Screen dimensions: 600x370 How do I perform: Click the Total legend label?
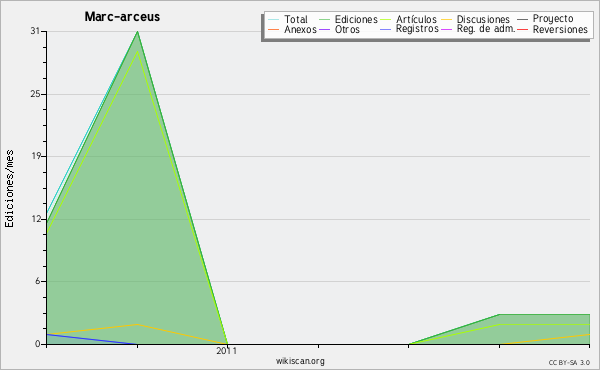coord(296,19)
